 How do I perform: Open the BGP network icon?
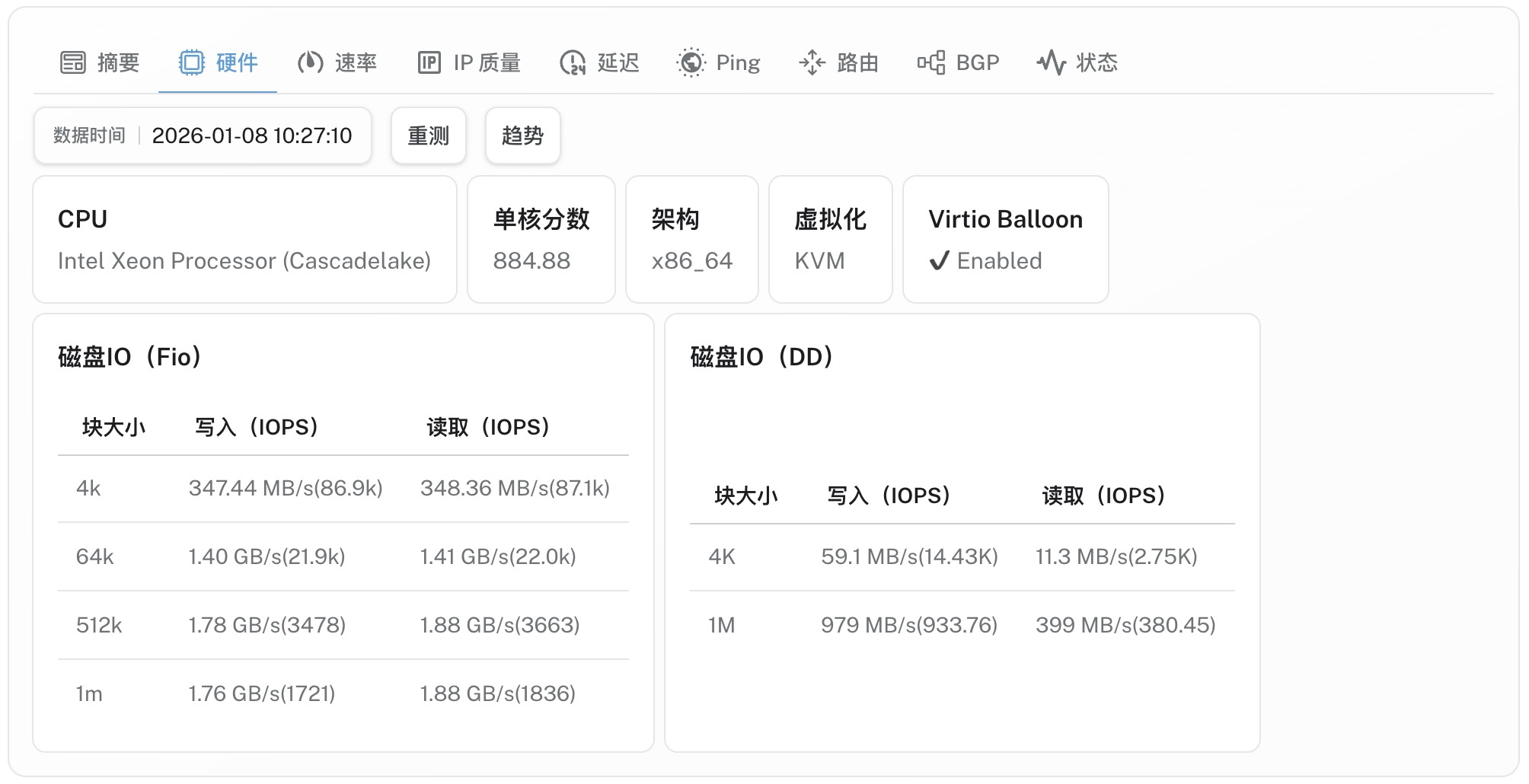(x=930, y=63)
